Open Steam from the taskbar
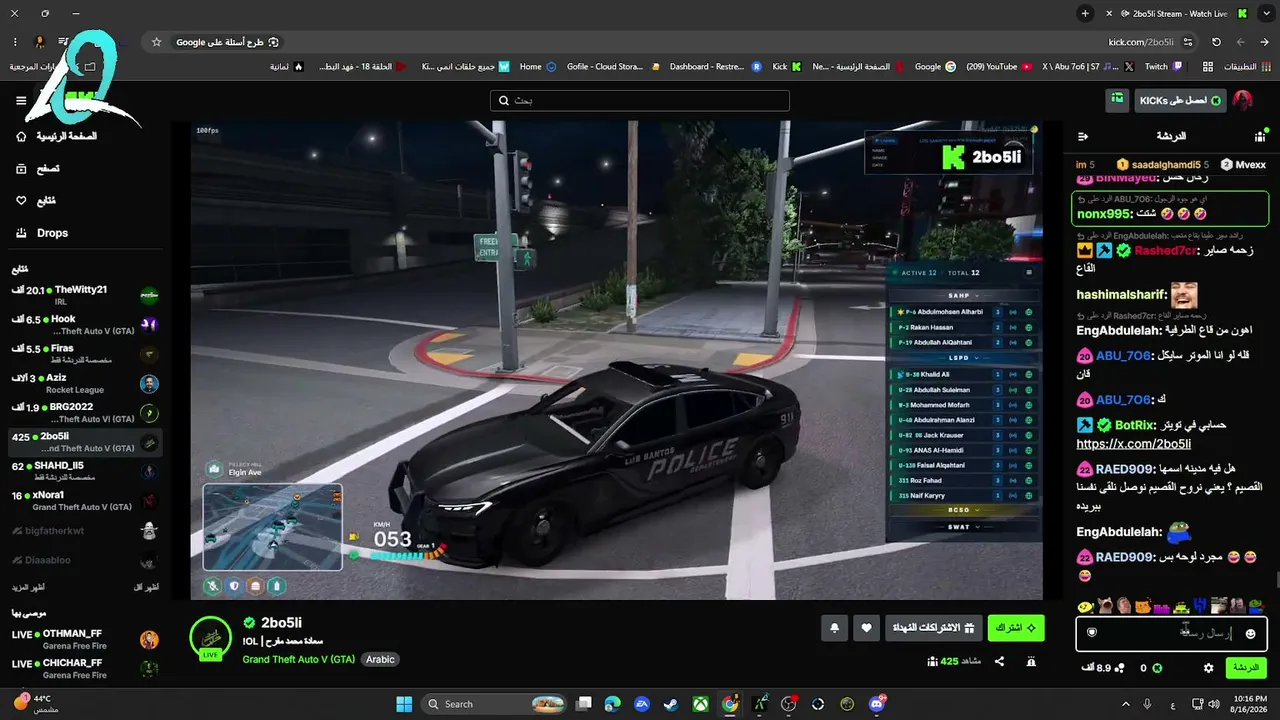The height and width of the screenshot is (720, 1280). coord(670,704)
